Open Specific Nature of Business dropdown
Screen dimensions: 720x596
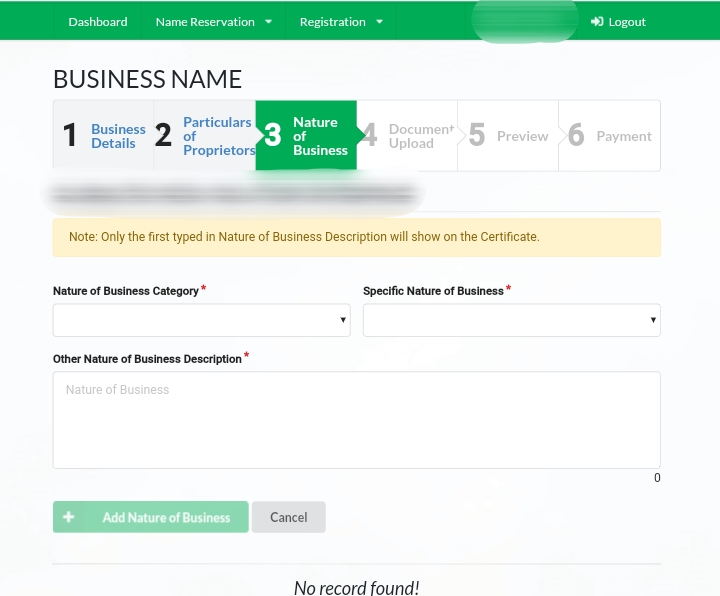(x=511, y=320)
